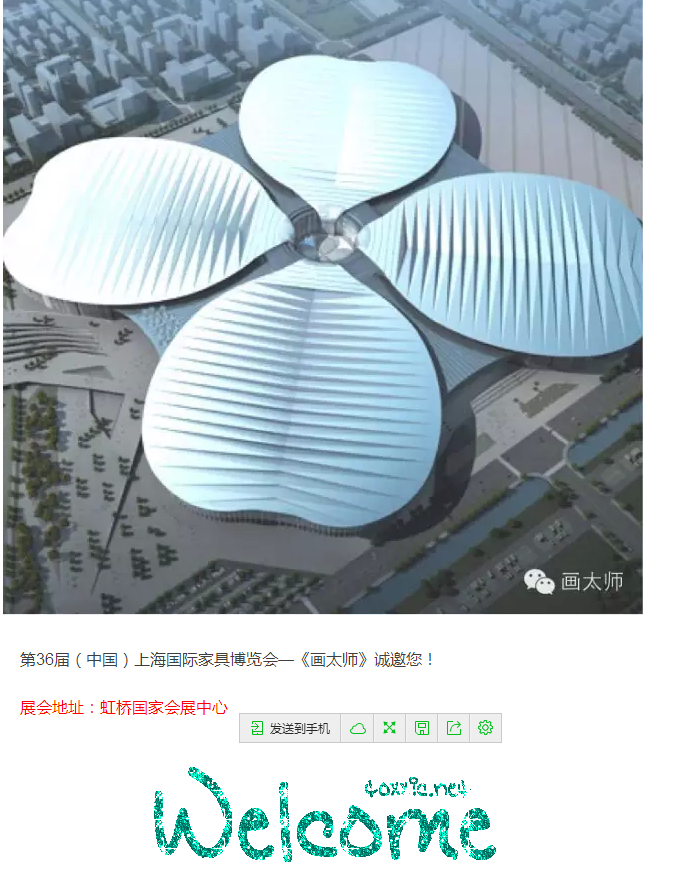Click the red 展会地址:虹桥国家会展中心 text
The width and height of the screenshot is (691, 881).
tap(124, 707)
